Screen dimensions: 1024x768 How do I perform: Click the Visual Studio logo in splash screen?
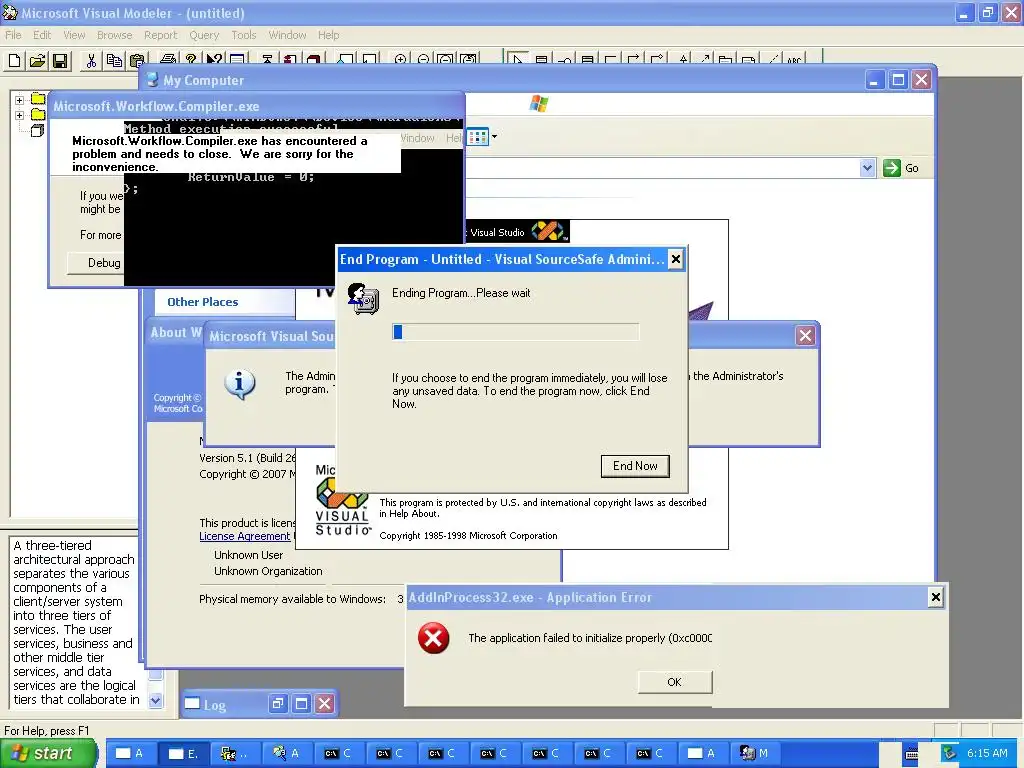pyautogui.click(x=342, y=506)
